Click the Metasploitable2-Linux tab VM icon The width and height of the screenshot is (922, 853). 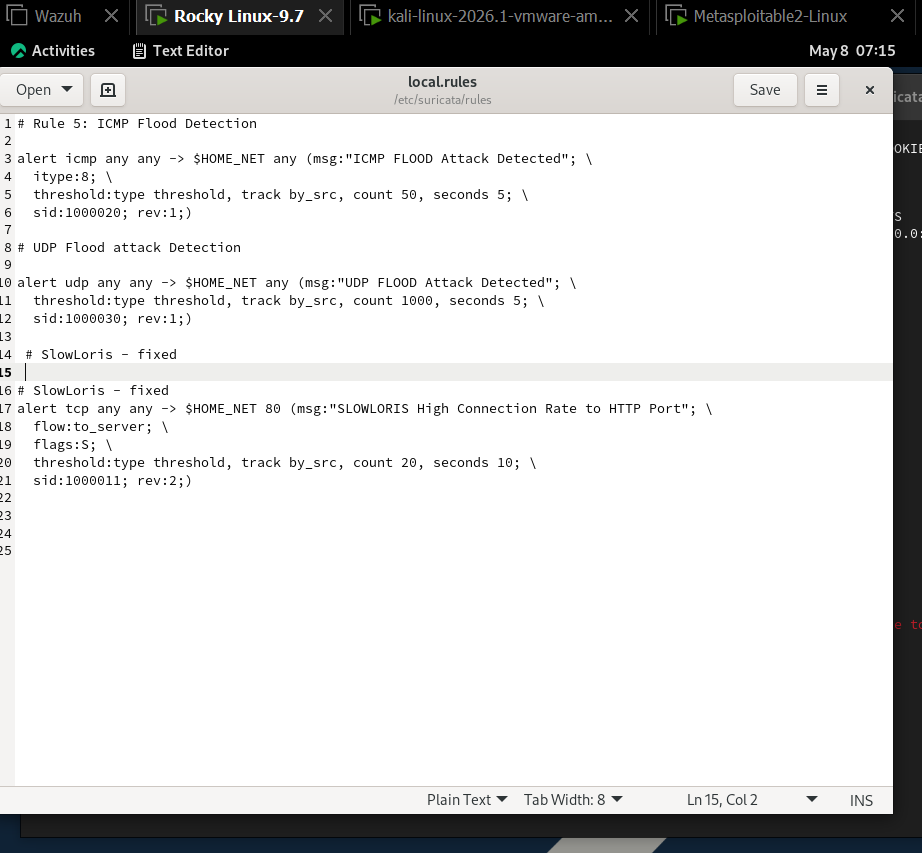pos(676,15)
